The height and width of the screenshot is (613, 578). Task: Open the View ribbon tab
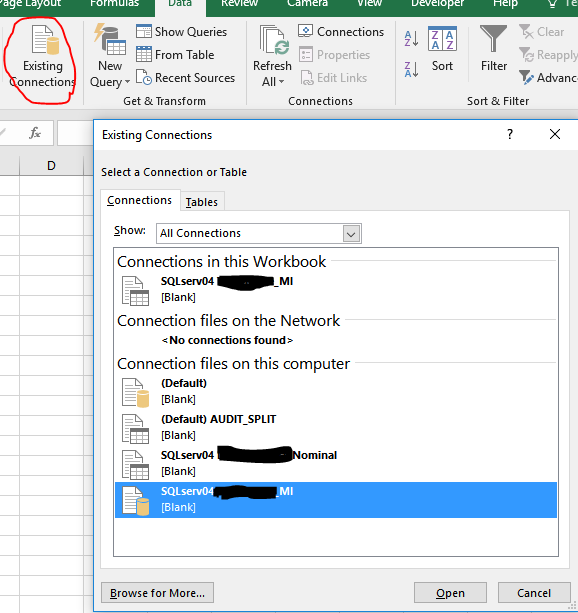tap(369, 3)
